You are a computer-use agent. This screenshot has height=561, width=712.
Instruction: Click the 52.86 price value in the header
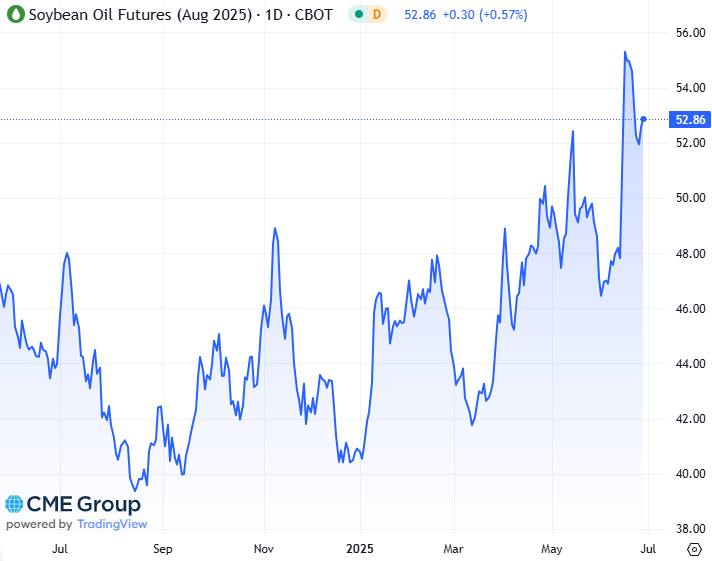[420, 15]
